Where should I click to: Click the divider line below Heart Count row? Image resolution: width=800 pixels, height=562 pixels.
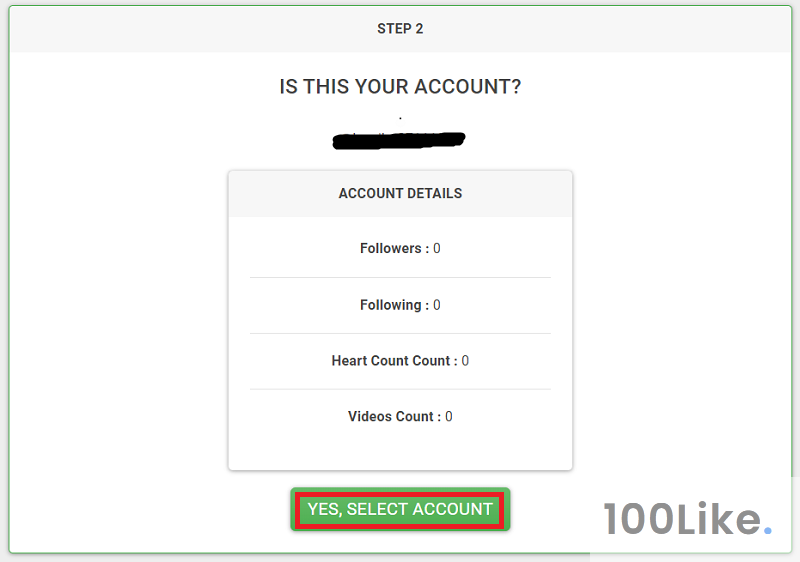(400, 389)
